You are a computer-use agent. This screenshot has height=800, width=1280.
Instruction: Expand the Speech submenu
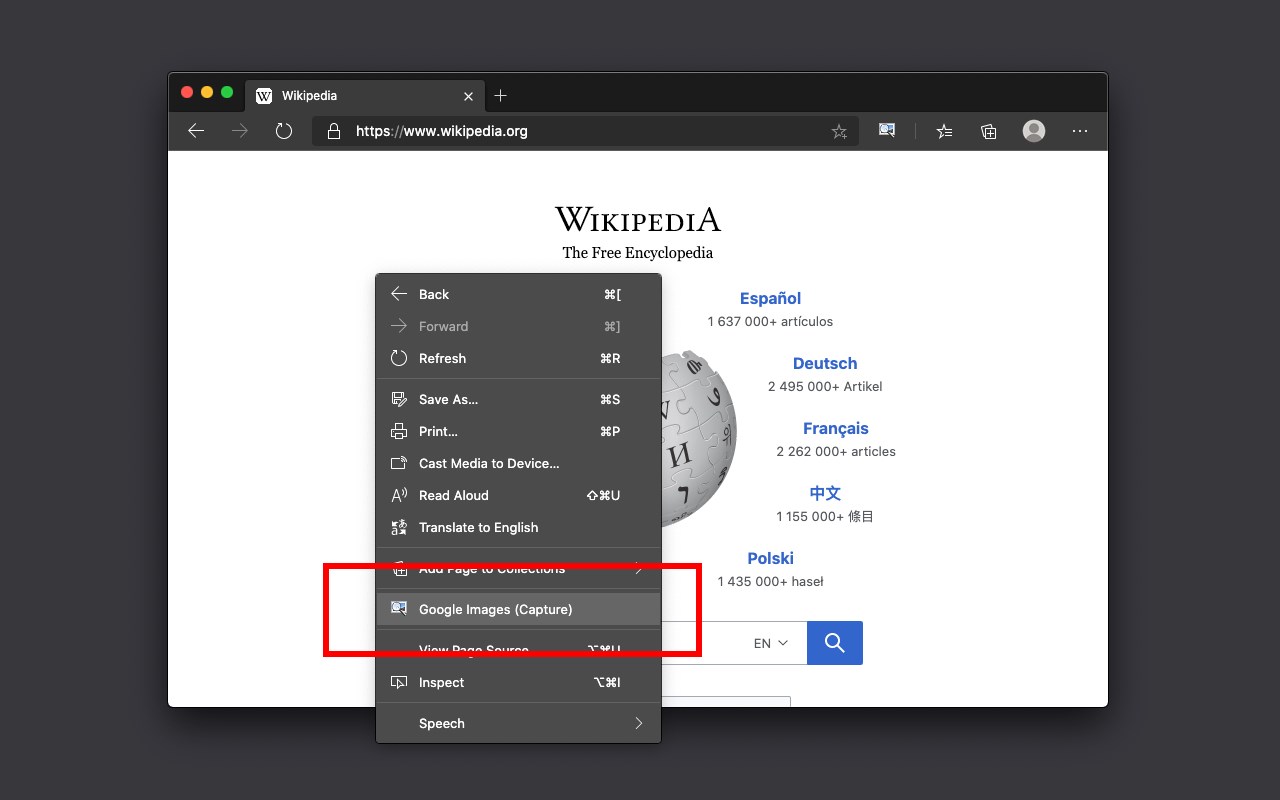pyautogui.click(x=518, y=723)
